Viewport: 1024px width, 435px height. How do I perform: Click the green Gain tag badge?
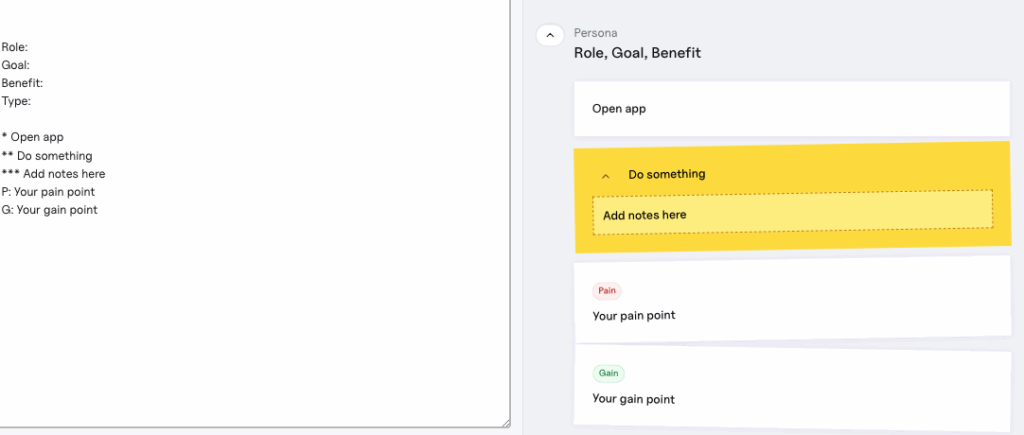click(608, 374)
